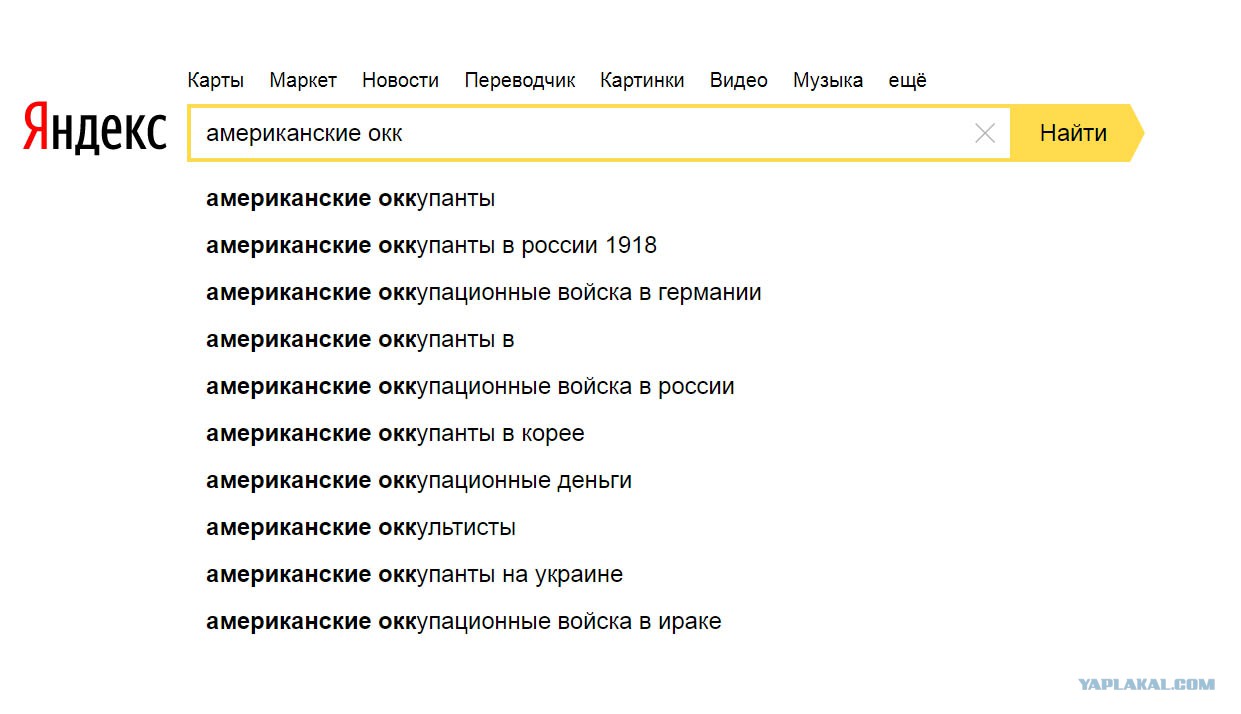Click the Найти search button

[1074, 133]
